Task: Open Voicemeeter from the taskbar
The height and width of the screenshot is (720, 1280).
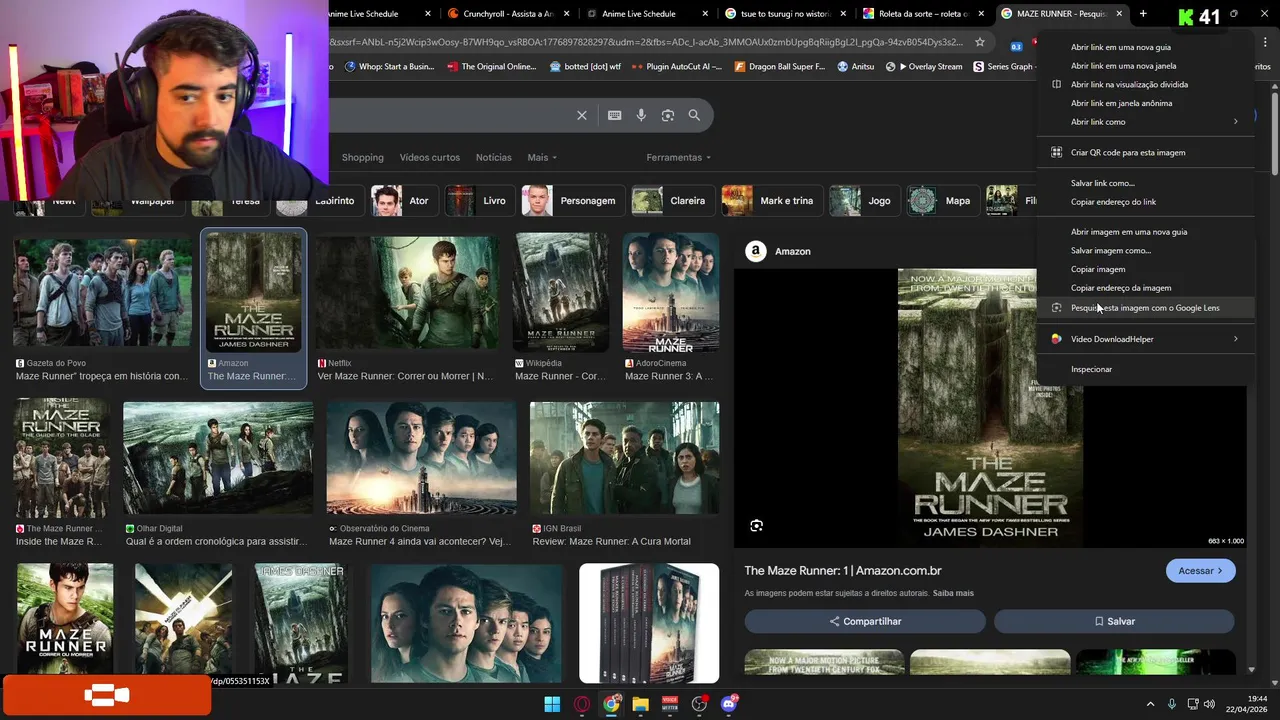Action: [670, 704]
